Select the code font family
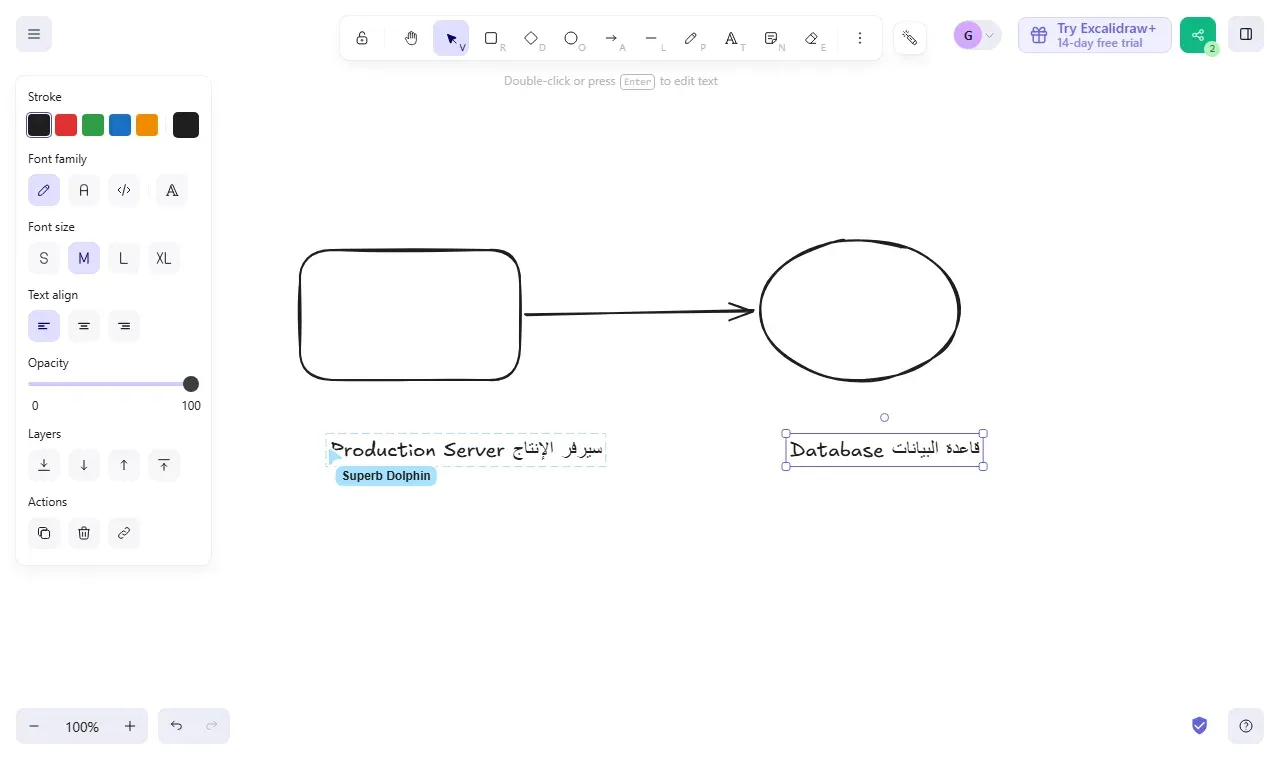 coord(124,190)
